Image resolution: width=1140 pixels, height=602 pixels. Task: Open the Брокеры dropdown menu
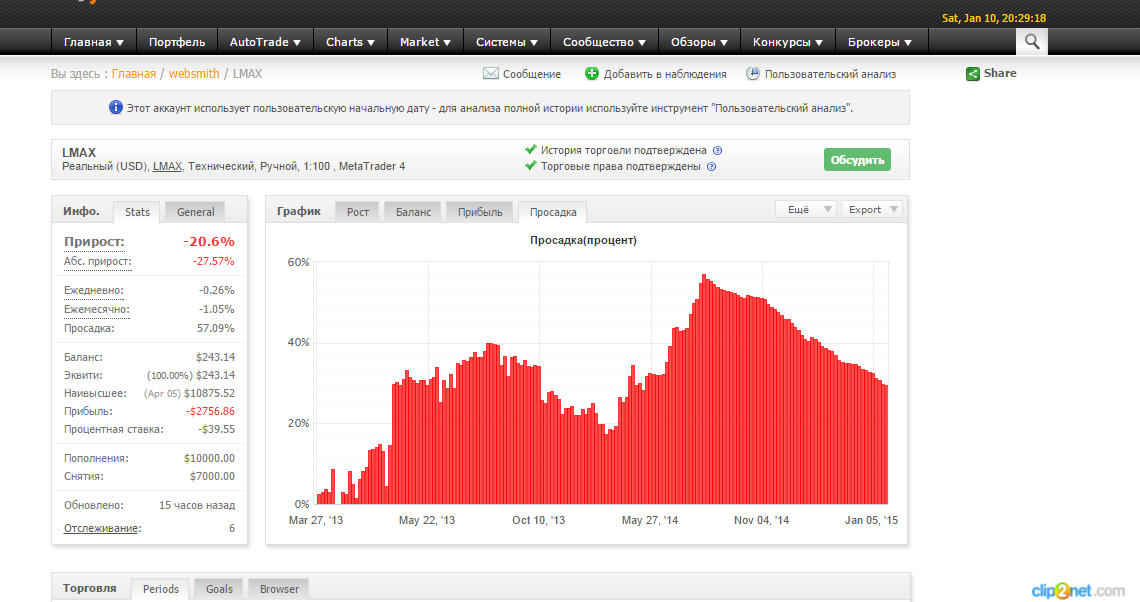880,42
